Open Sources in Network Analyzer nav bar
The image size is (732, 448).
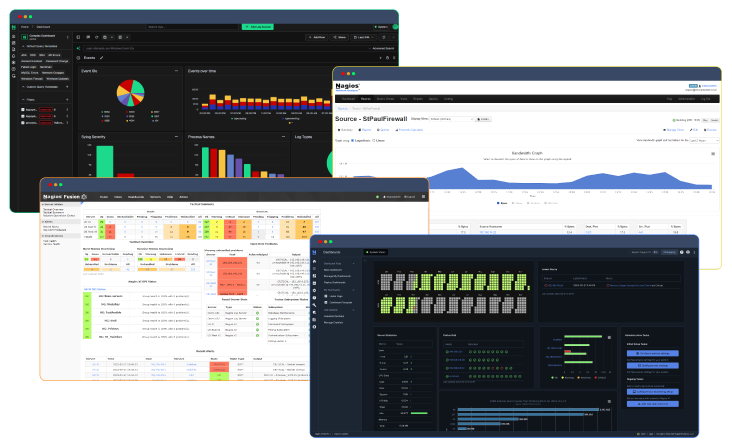[366, 99]
